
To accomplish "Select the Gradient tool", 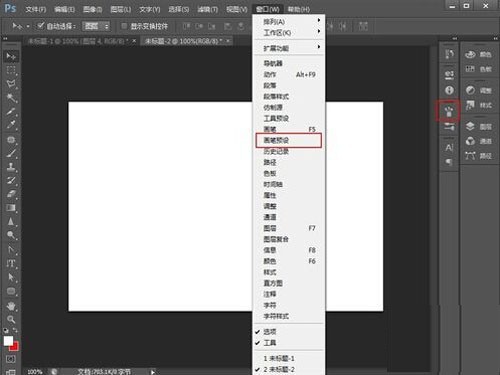I will [11, 208].
